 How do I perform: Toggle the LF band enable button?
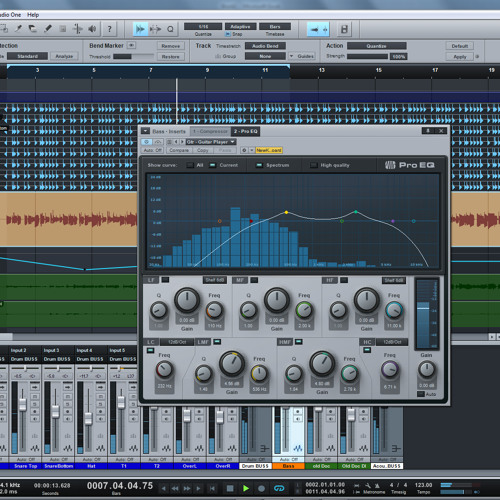[x=165, y=280]
